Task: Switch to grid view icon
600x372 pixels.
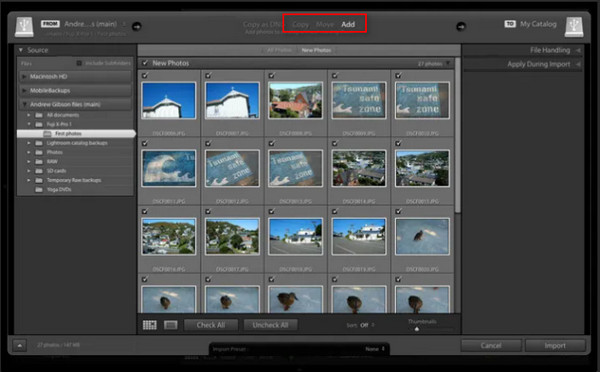Action: [x=150, y=325]
